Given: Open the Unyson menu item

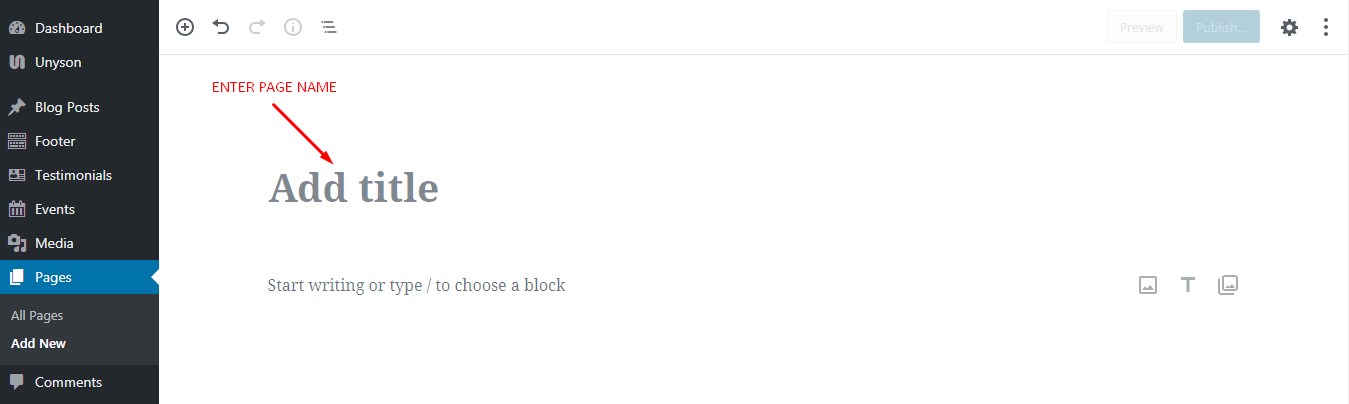Looking at the screenshot, I should [58, 62].
